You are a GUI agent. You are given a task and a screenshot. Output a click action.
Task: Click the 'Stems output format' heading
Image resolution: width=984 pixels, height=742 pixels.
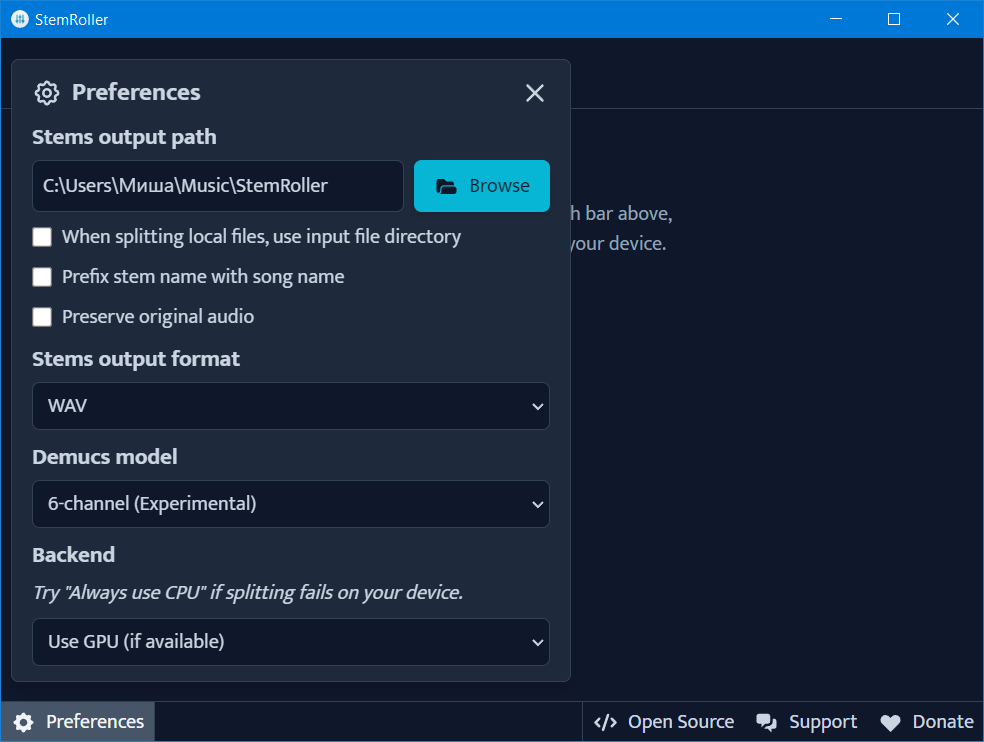click(x=136, y=359)
